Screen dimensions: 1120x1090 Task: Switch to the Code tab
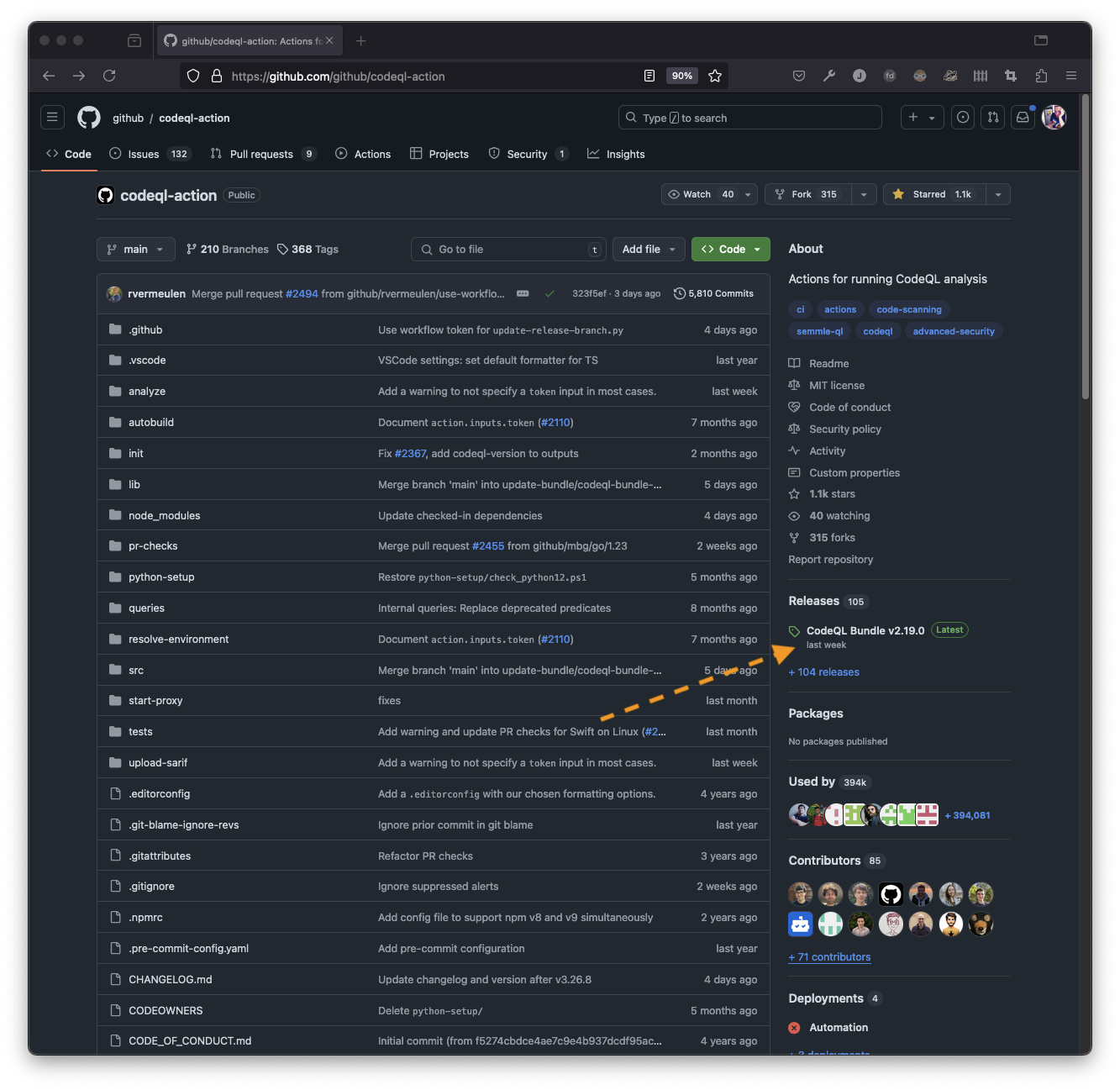pos(69,154)
